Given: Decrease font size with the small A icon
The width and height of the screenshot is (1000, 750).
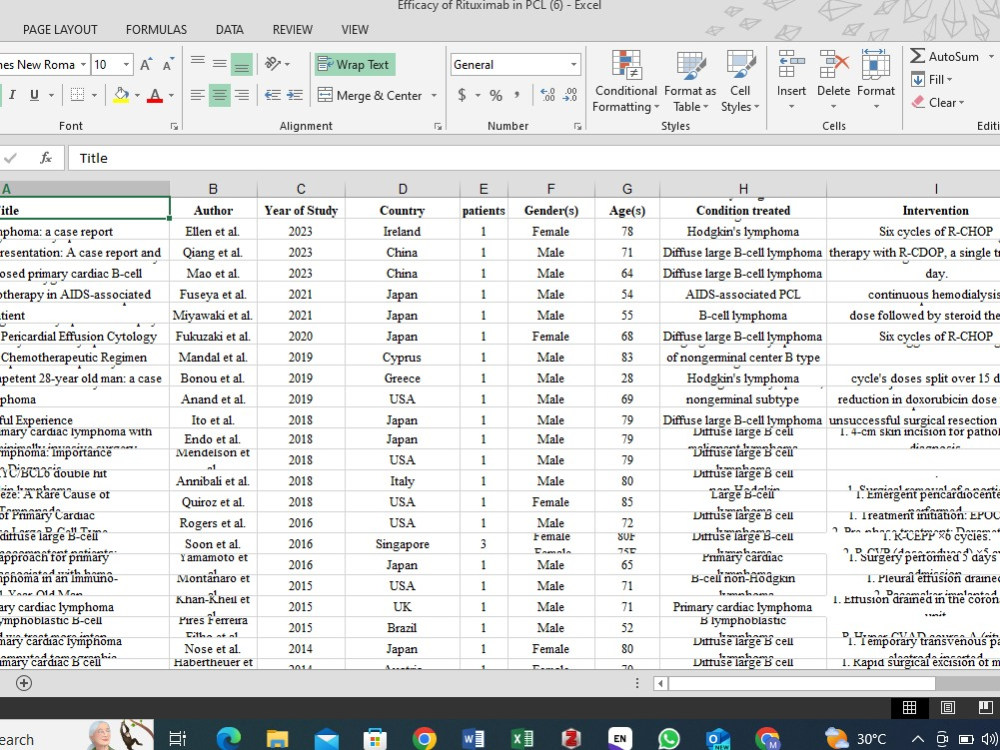Looking at the screenshot, I should pyautogui.click(x=168, y=64).
